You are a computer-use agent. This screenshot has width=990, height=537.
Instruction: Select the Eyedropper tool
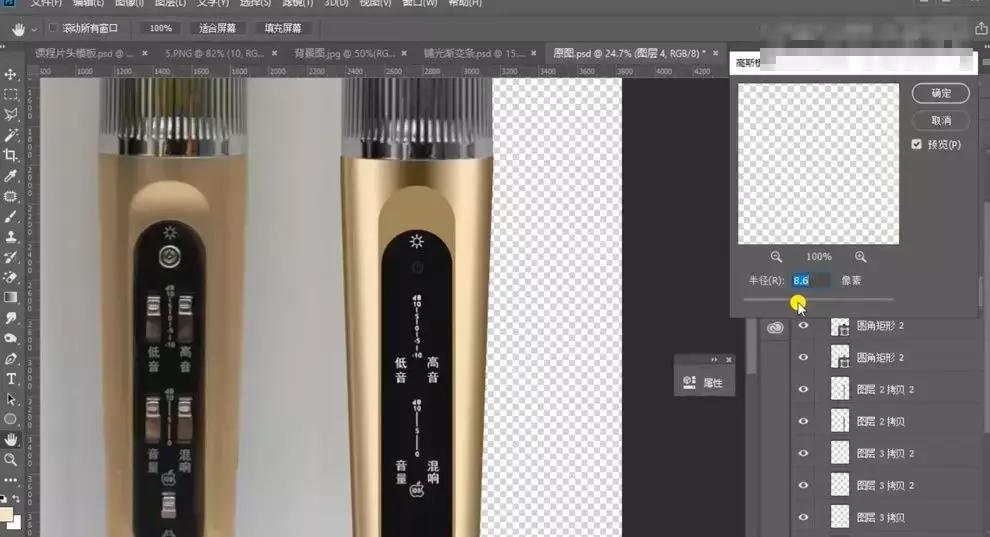(x=11, y=175)
